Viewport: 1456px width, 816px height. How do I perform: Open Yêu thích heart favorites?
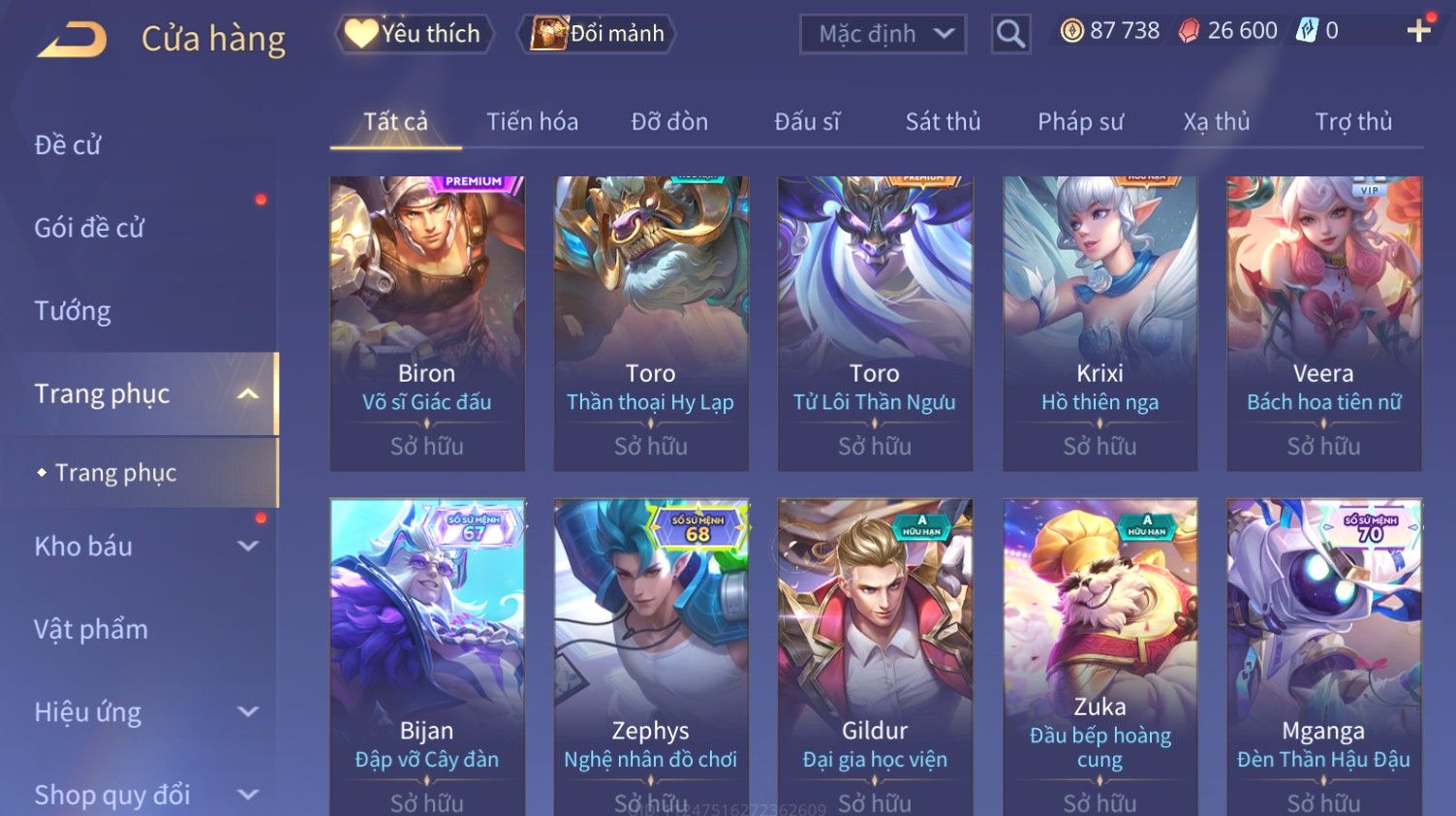click(415, 34)
